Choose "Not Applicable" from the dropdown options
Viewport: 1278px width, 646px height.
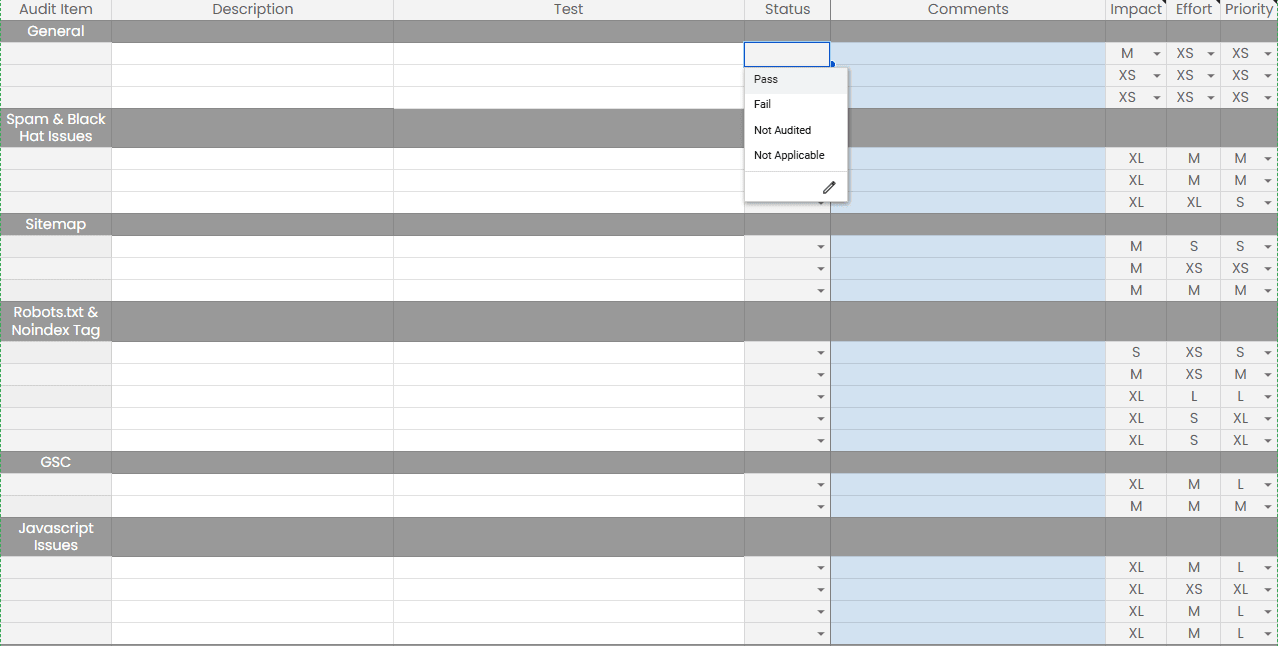[x=789, y=155]
